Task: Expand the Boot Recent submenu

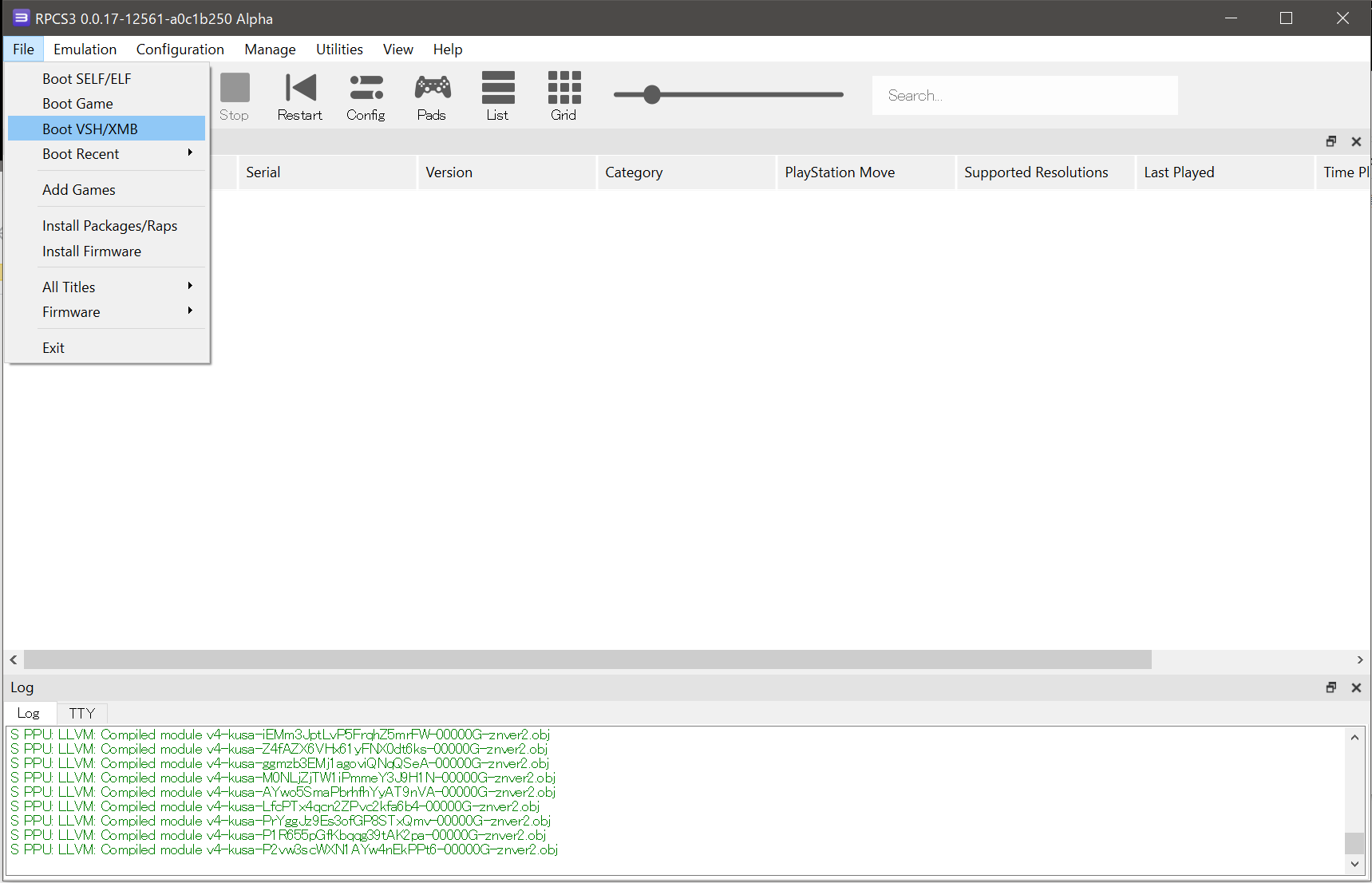Action: click(x=107, y=153)
